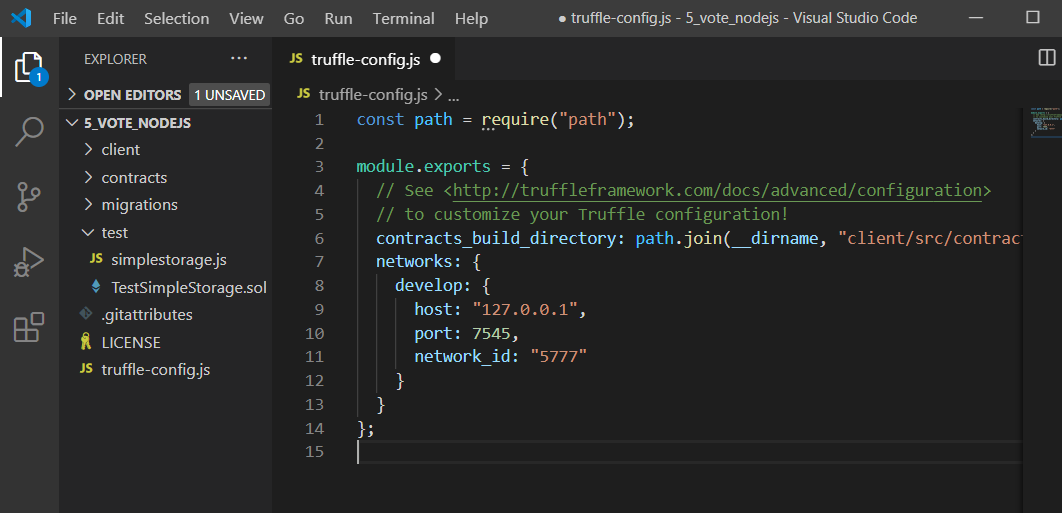Place cursor on empty line 15
This screenshot has height=513, width=1062.
coord(687,451)
